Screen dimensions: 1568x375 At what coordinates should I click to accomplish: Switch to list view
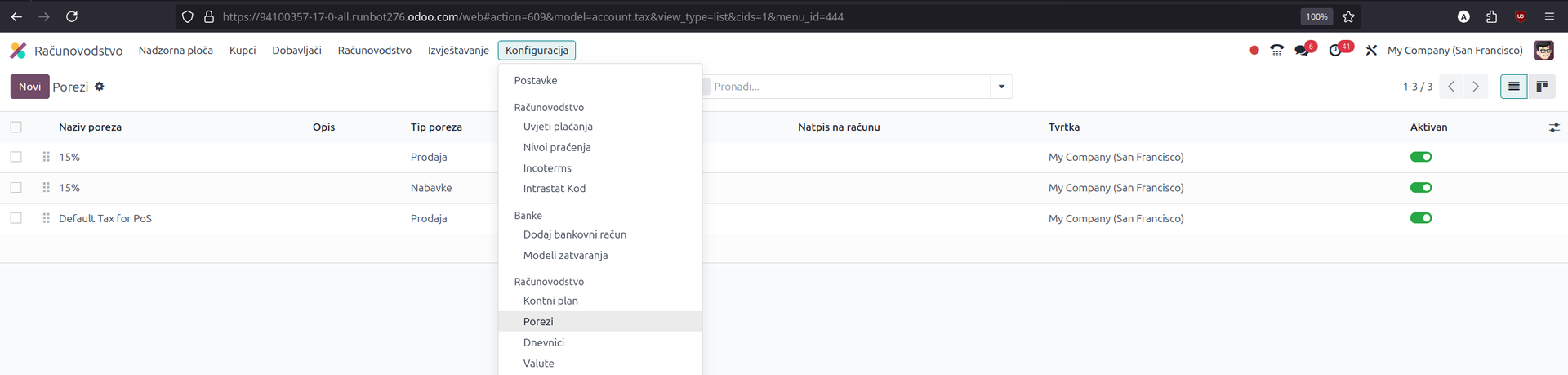pyautogui.click(x=1513, y=87)
